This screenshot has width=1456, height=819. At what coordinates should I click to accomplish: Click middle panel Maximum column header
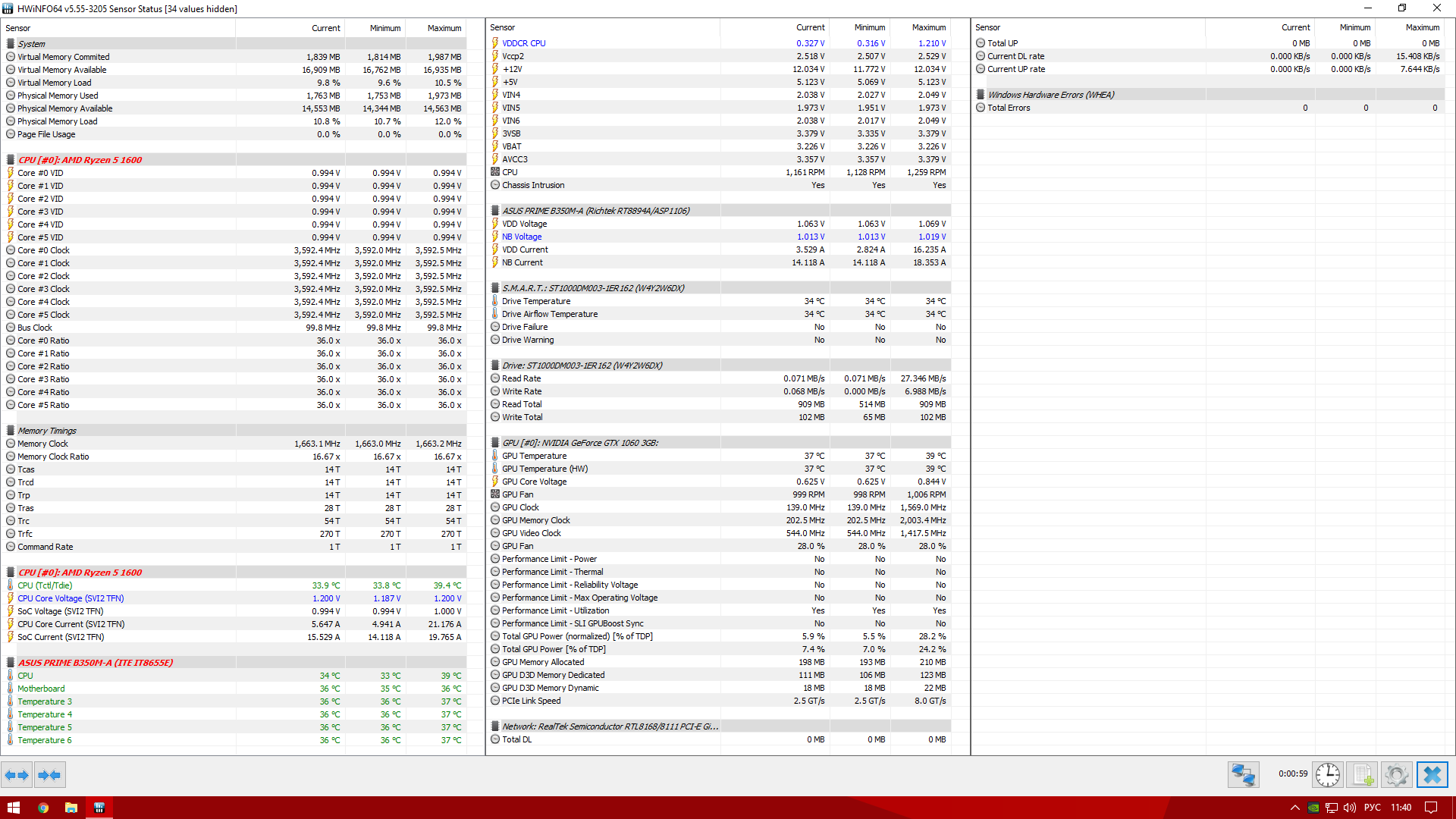928,27
